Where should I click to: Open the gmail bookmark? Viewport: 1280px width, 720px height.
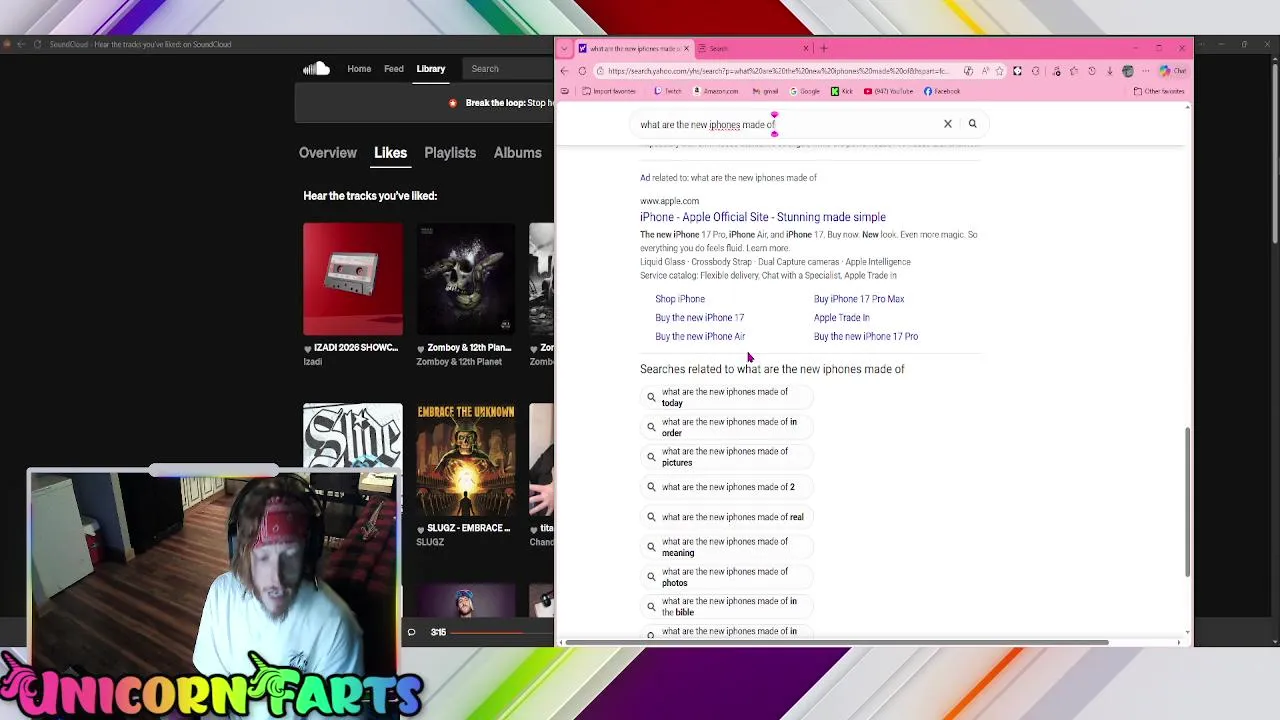pos(765,91)
